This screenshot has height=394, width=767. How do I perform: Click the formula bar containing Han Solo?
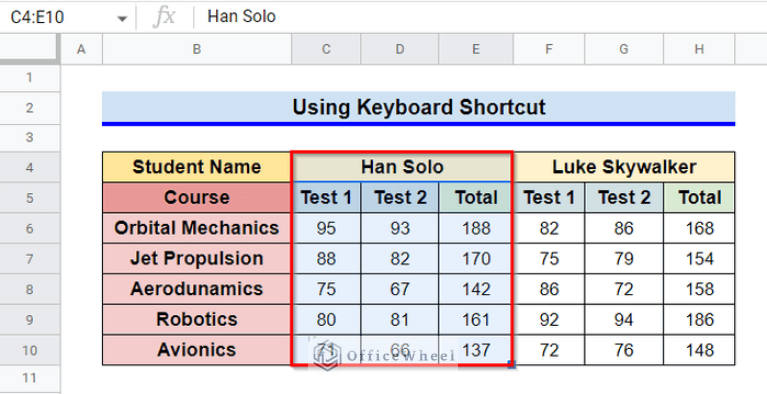479,17
